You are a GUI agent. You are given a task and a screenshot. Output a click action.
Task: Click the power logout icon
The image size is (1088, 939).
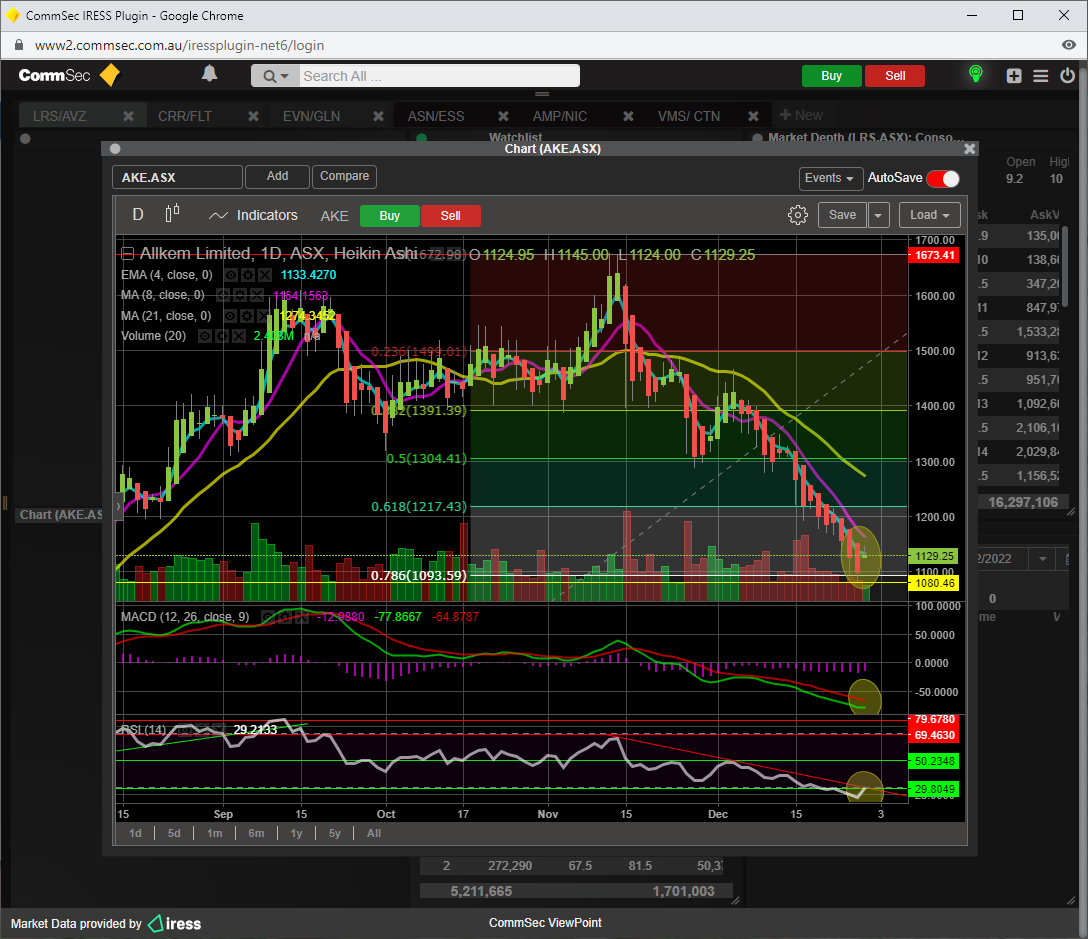1067,76
